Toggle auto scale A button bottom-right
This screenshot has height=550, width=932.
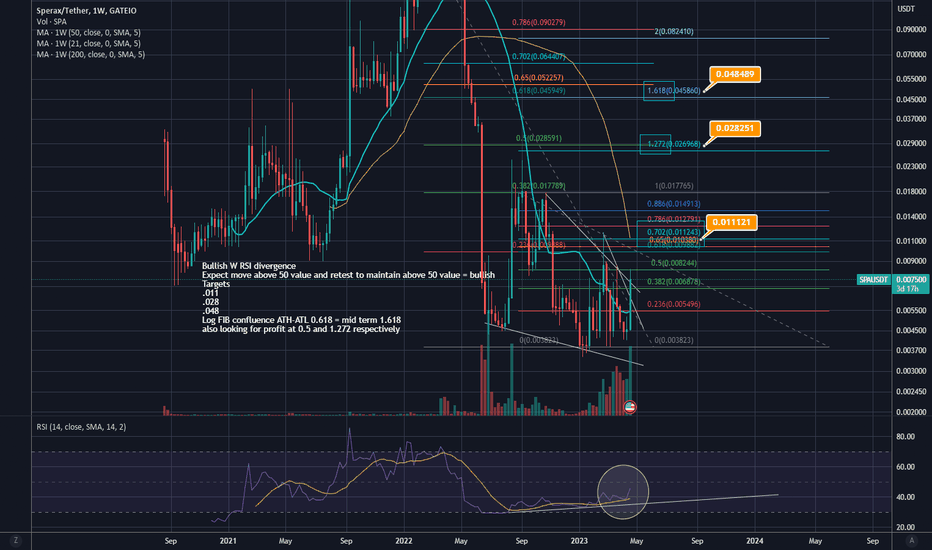[911, 540]
